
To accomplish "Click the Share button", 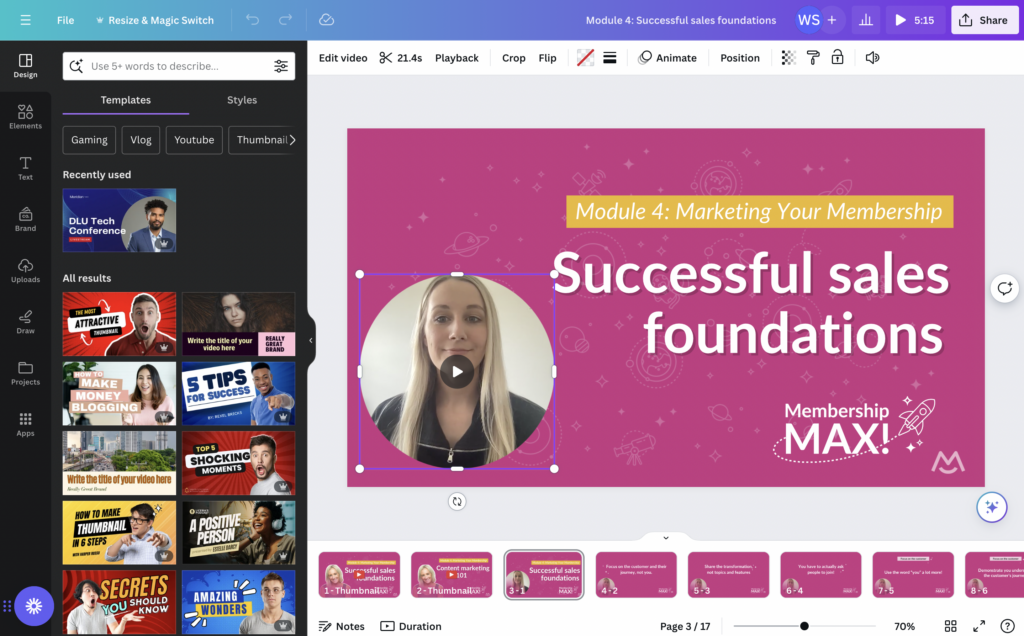I will [x=984, y=19].
